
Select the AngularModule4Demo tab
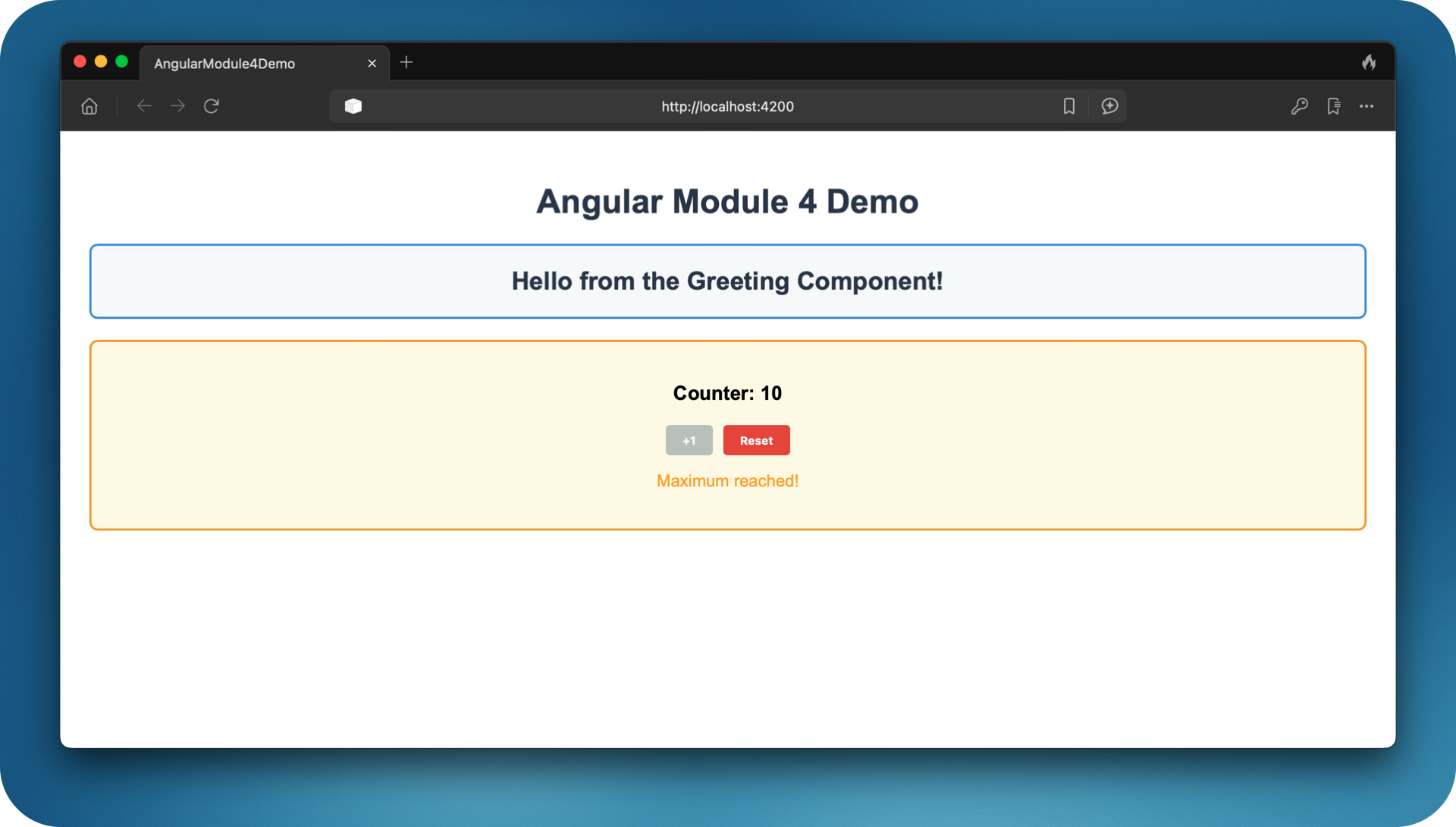click(225, 64)
